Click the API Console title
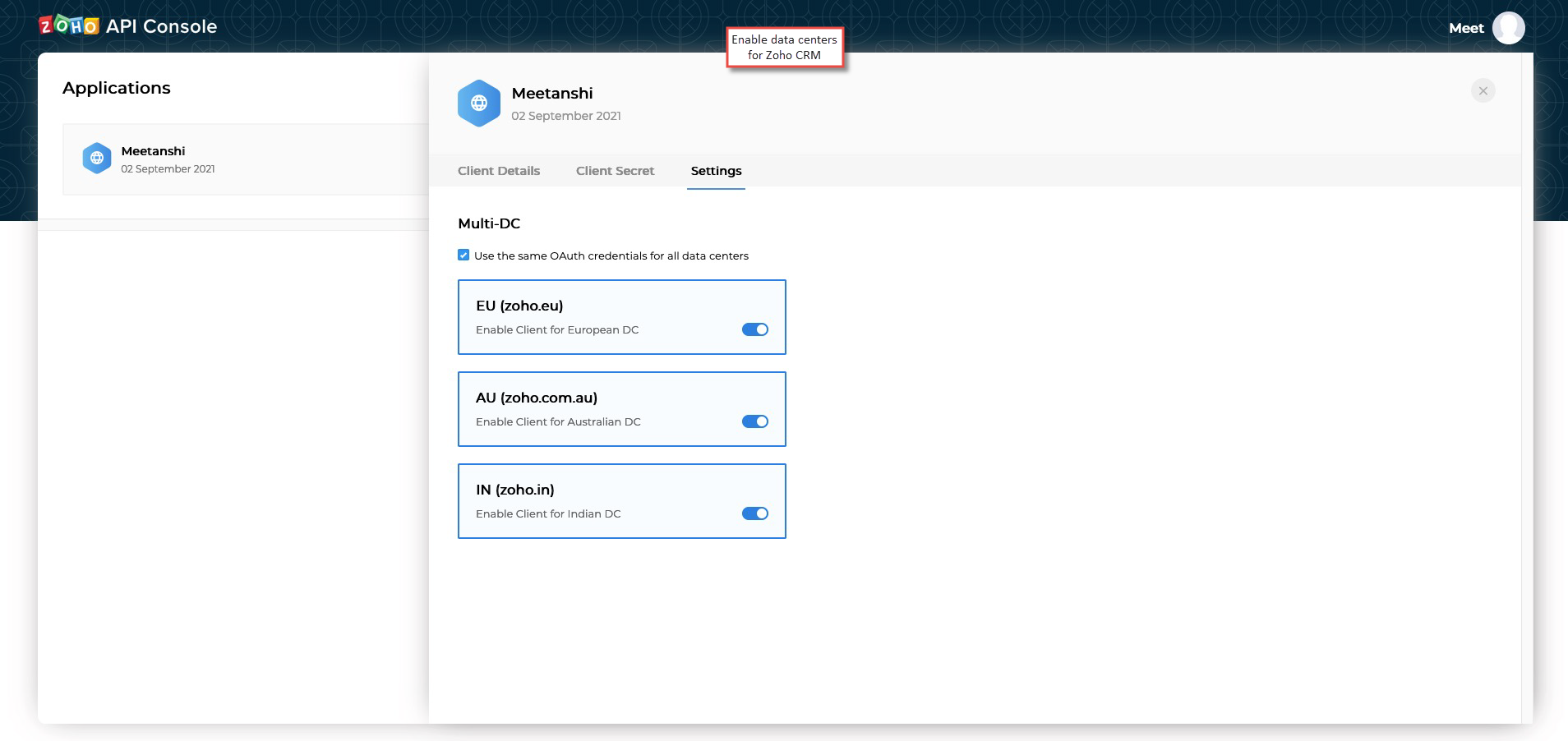The image size is (1568, 741). coord(162,26)
